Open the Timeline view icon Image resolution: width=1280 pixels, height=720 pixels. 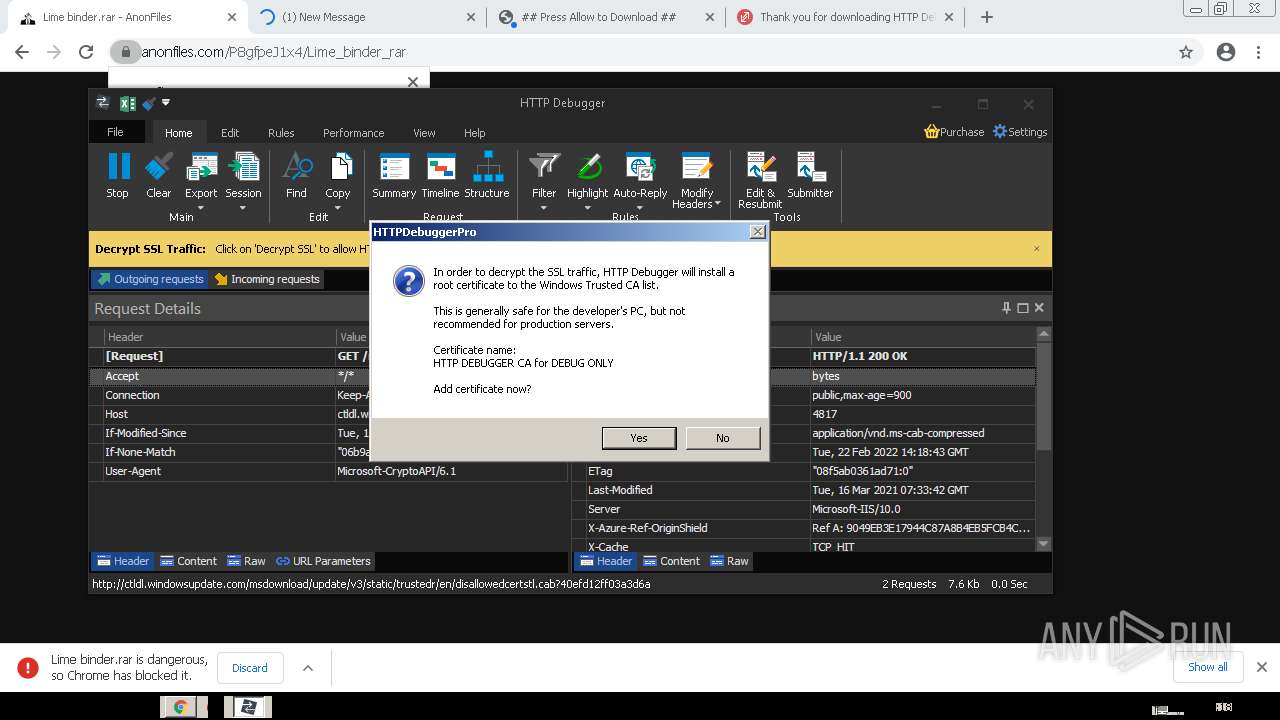tap(441, 166)
